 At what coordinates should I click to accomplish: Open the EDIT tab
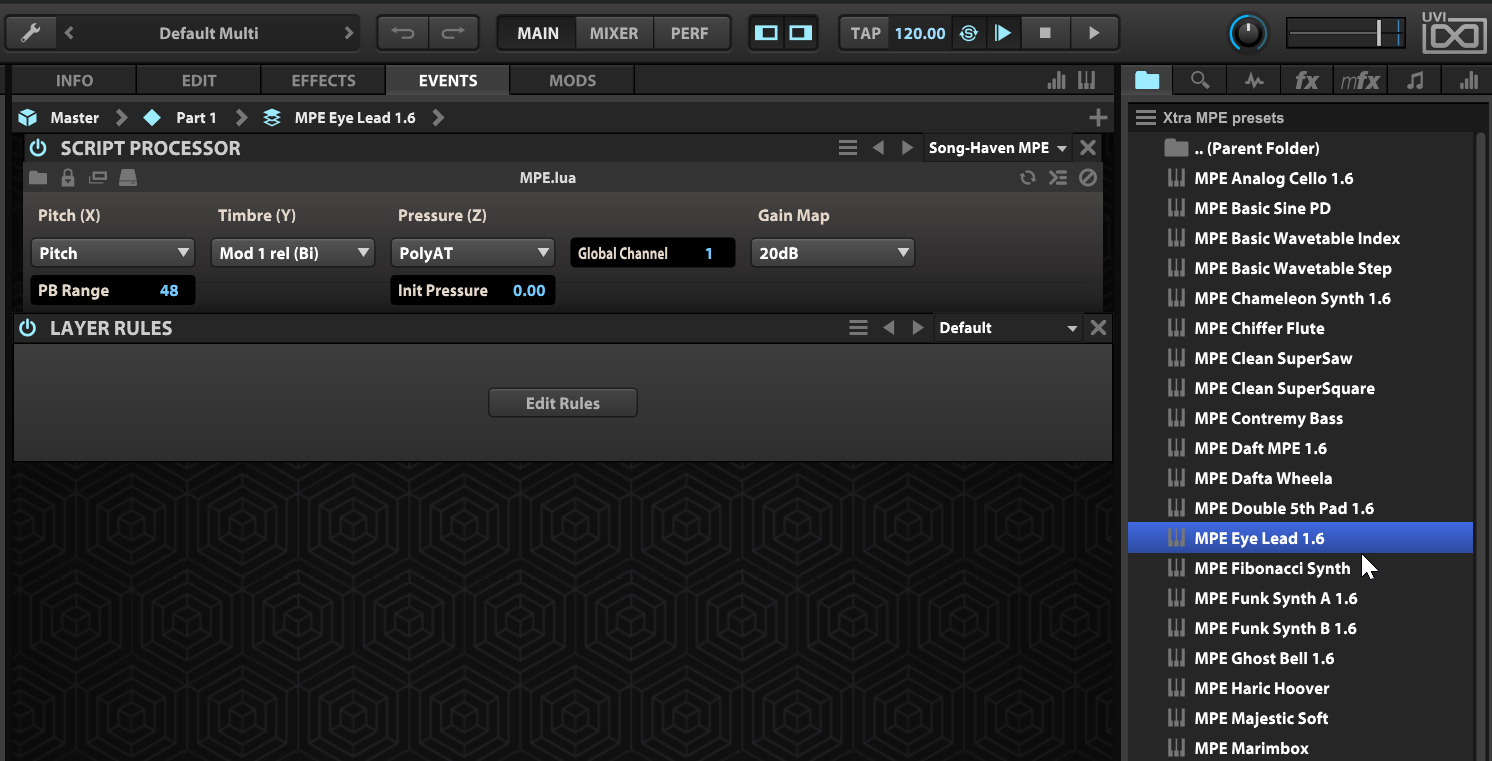(198, 80)
